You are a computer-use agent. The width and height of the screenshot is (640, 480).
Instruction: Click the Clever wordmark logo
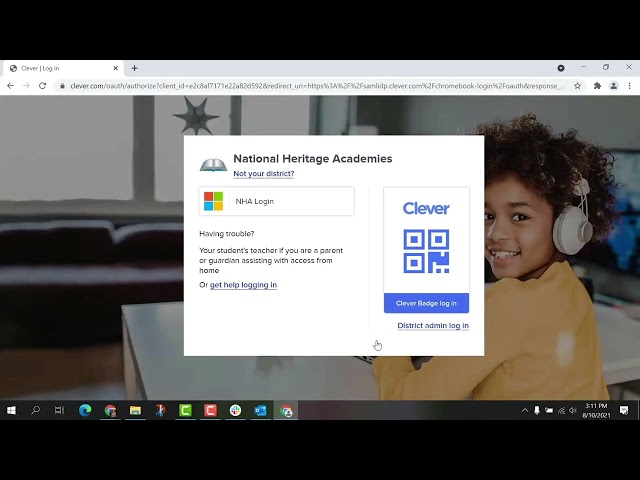[x=426, y=208]
